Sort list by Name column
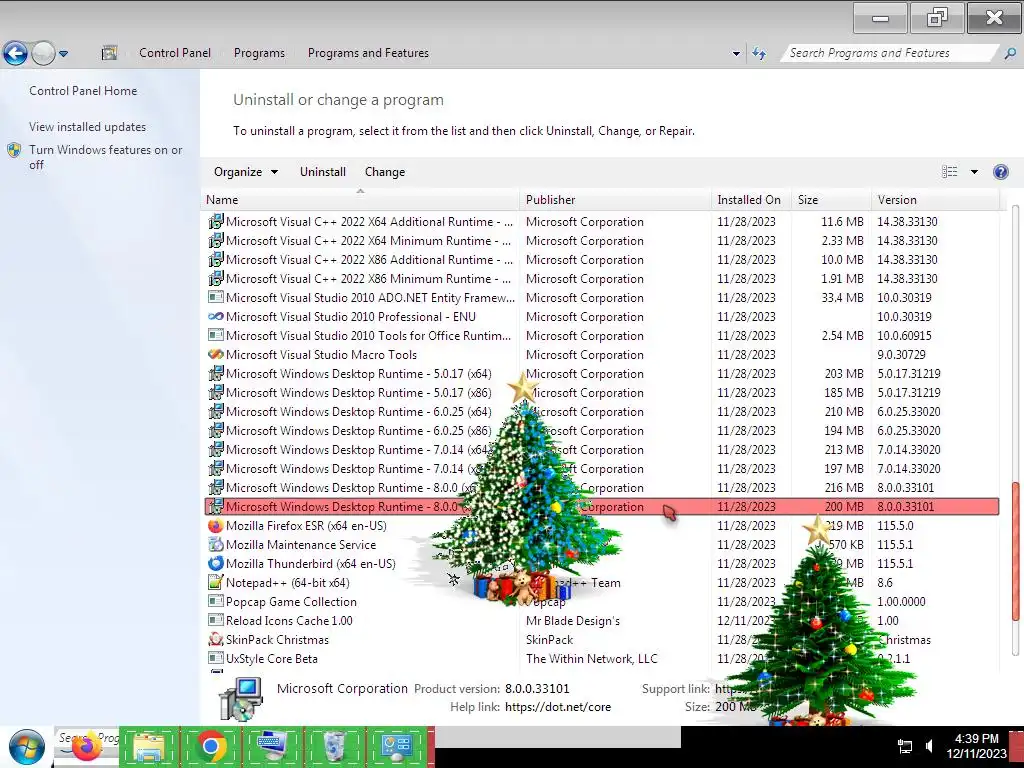1024x768 pixels. pos(362,200)
